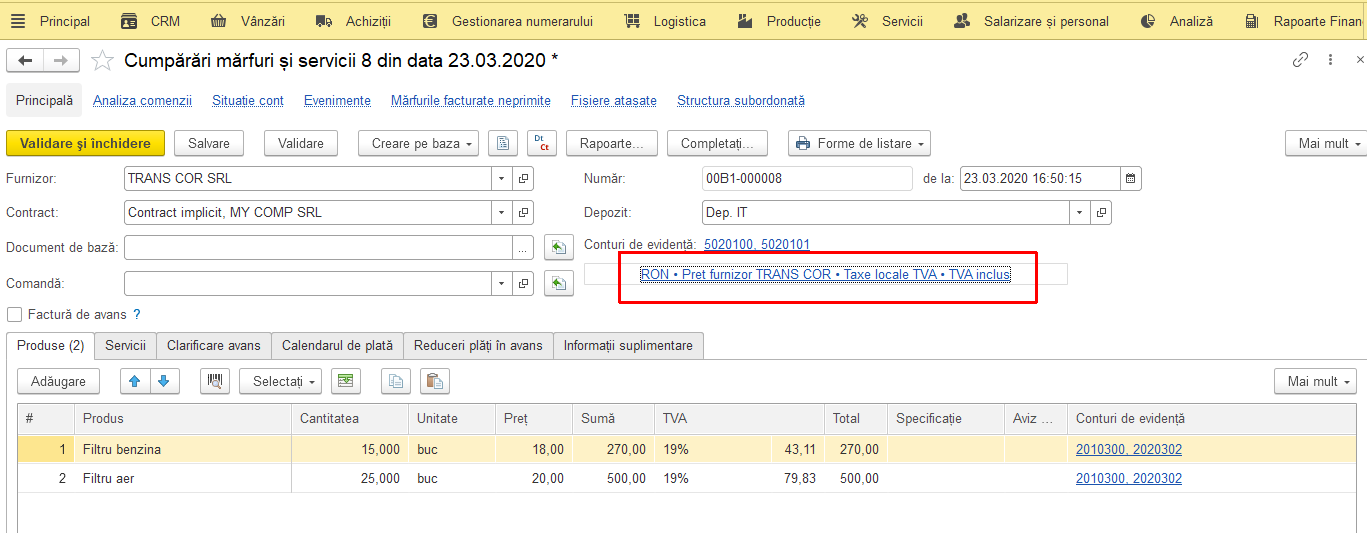
Task: Switch to the Servicii tab
Action: tap(125, 345)
